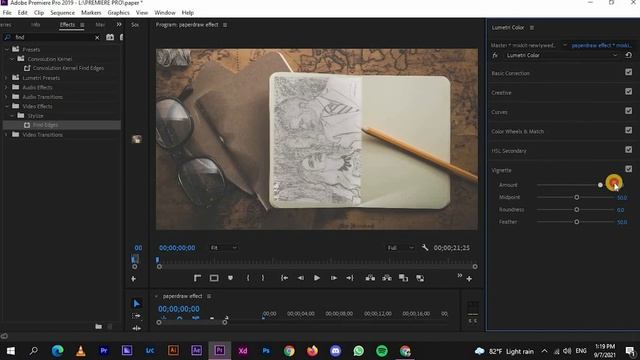Filter by Accelerated Effects icon

(x=110, y=37)
